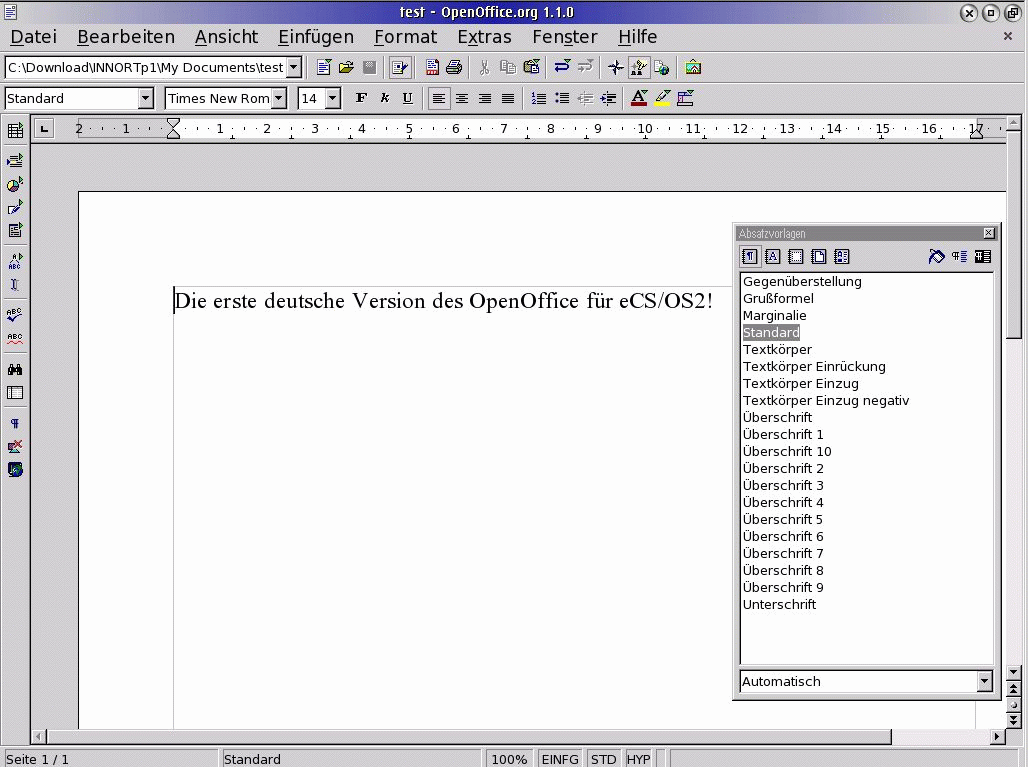This screenshot has width=1028, height=767.
Task: Toggle italic (K) formatting
Action: pyautogui.click(x=385, y=98)
